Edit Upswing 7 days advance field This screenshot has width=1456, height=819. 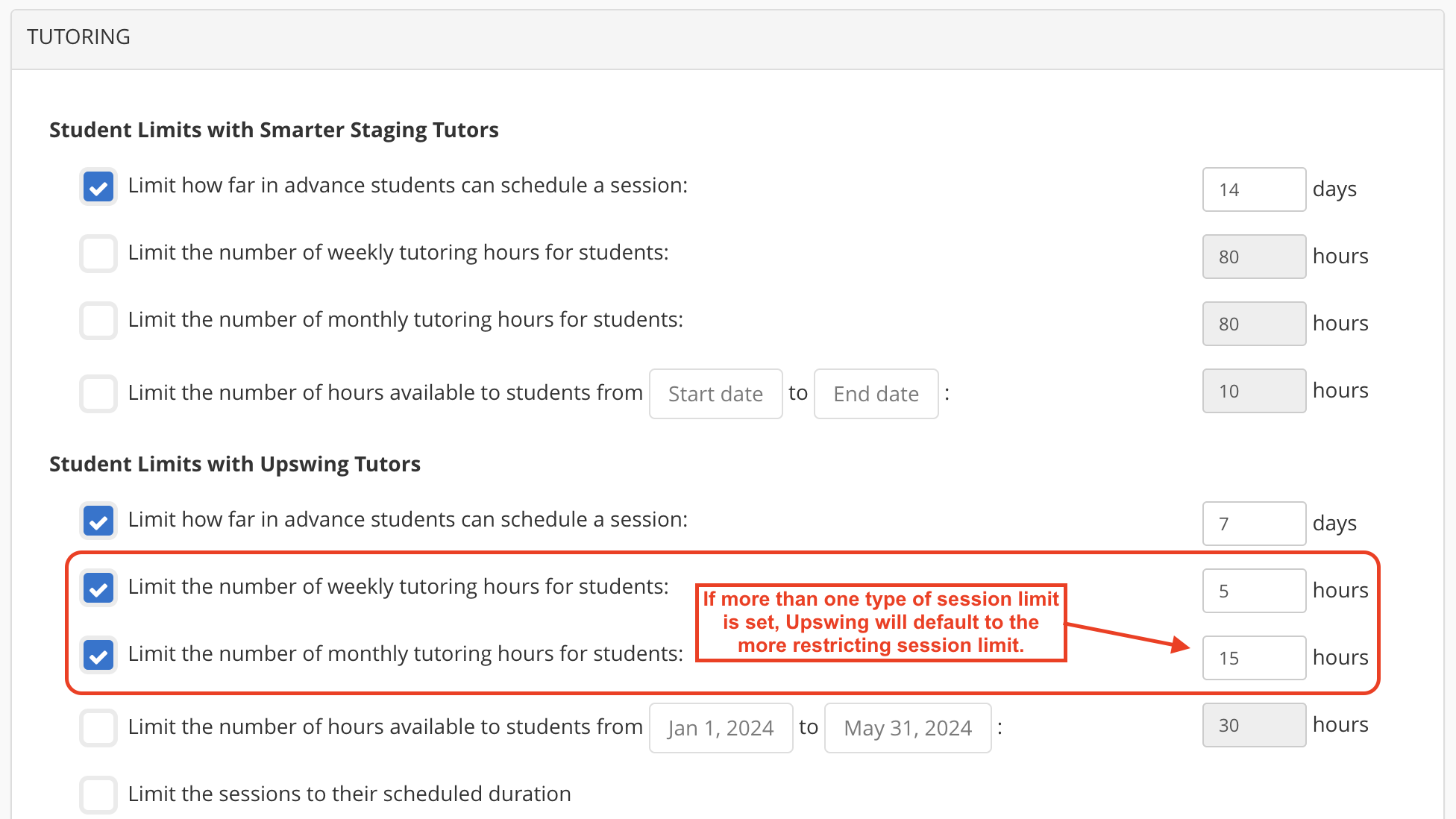pyautogui.click(x=1254, y=524)
